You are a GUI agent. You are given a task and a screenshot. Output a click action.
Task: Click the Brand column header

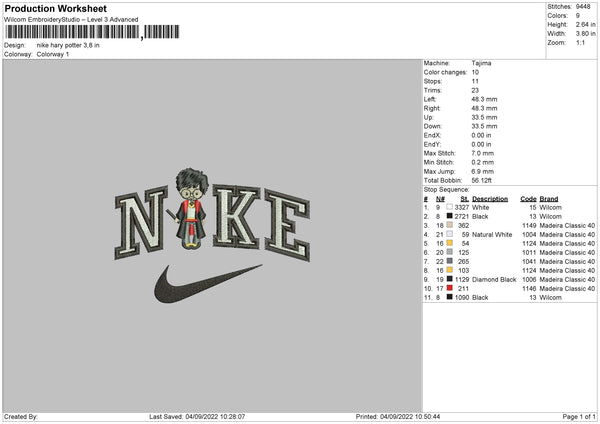(549, 199)
